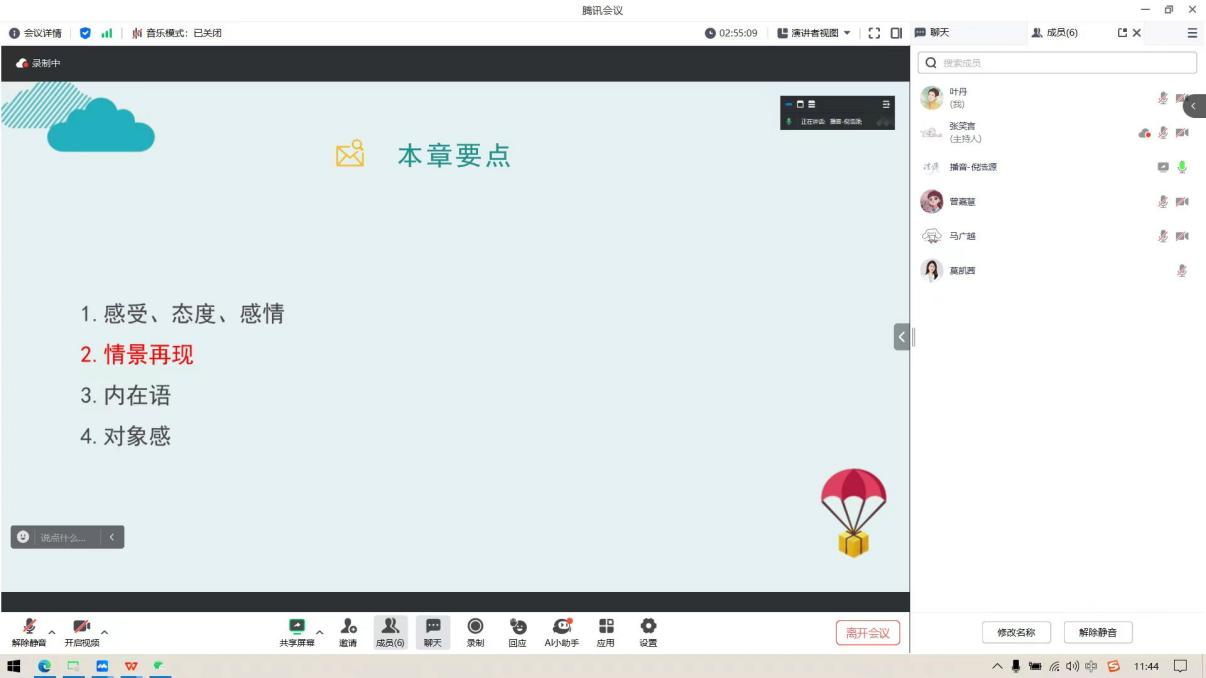Click the 共享屏幕 share screen icon
The image size is (1206, 678).
point(296,627)
